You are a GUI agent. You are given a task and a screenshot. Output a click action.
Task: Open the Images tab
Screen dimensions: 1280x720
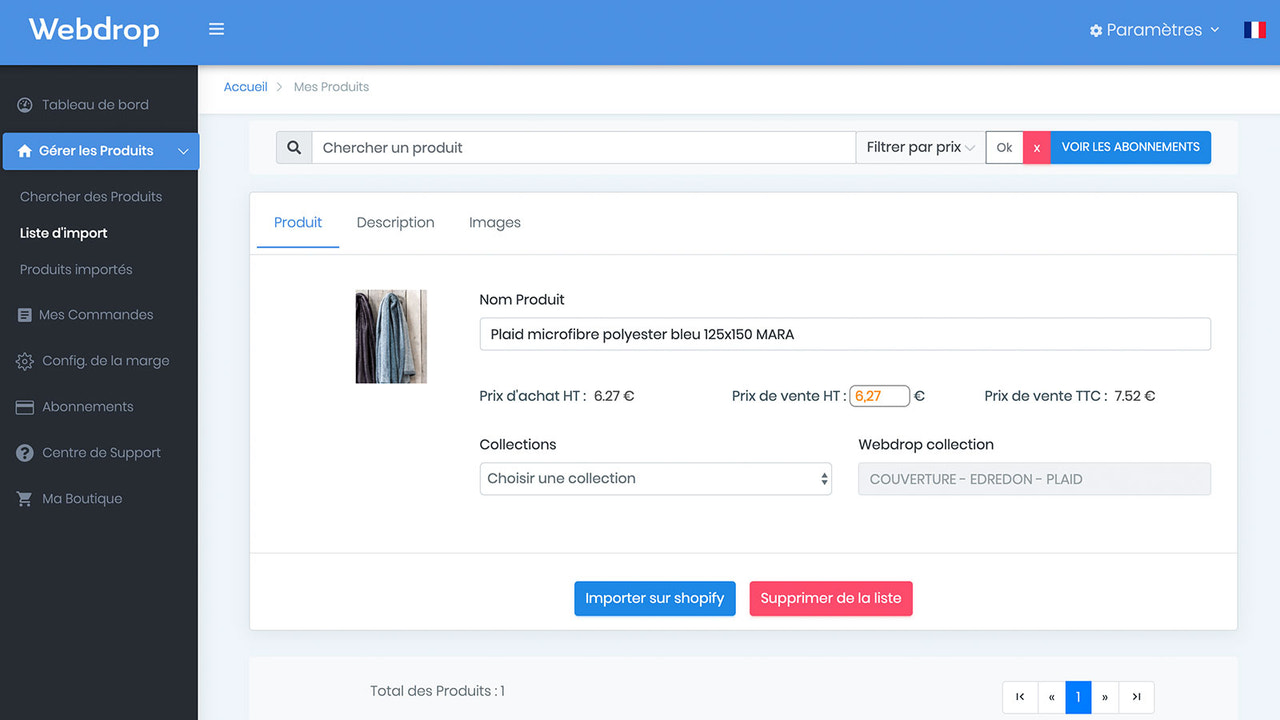494,222
